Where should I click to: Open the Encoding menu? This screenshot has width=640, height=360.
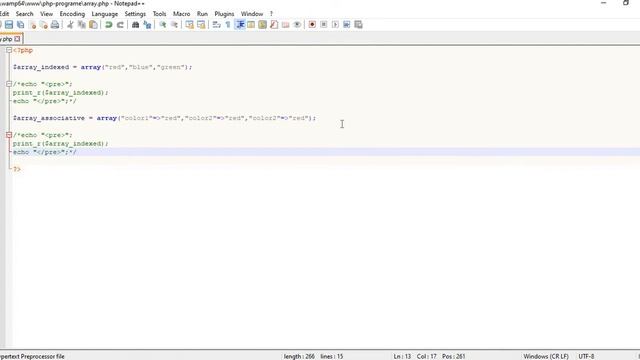pos(72,14)
